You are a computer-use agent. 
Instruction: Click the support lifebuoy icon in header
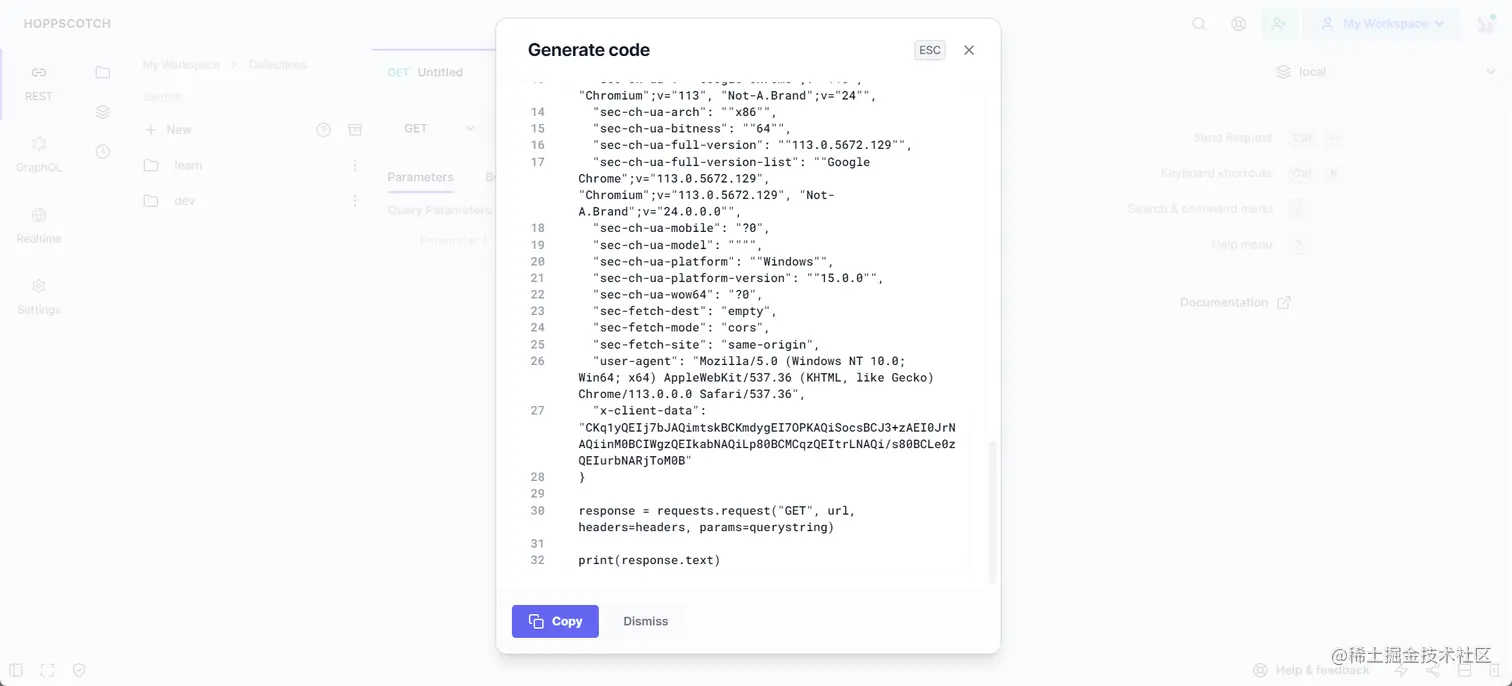[x=1239, y=24]
